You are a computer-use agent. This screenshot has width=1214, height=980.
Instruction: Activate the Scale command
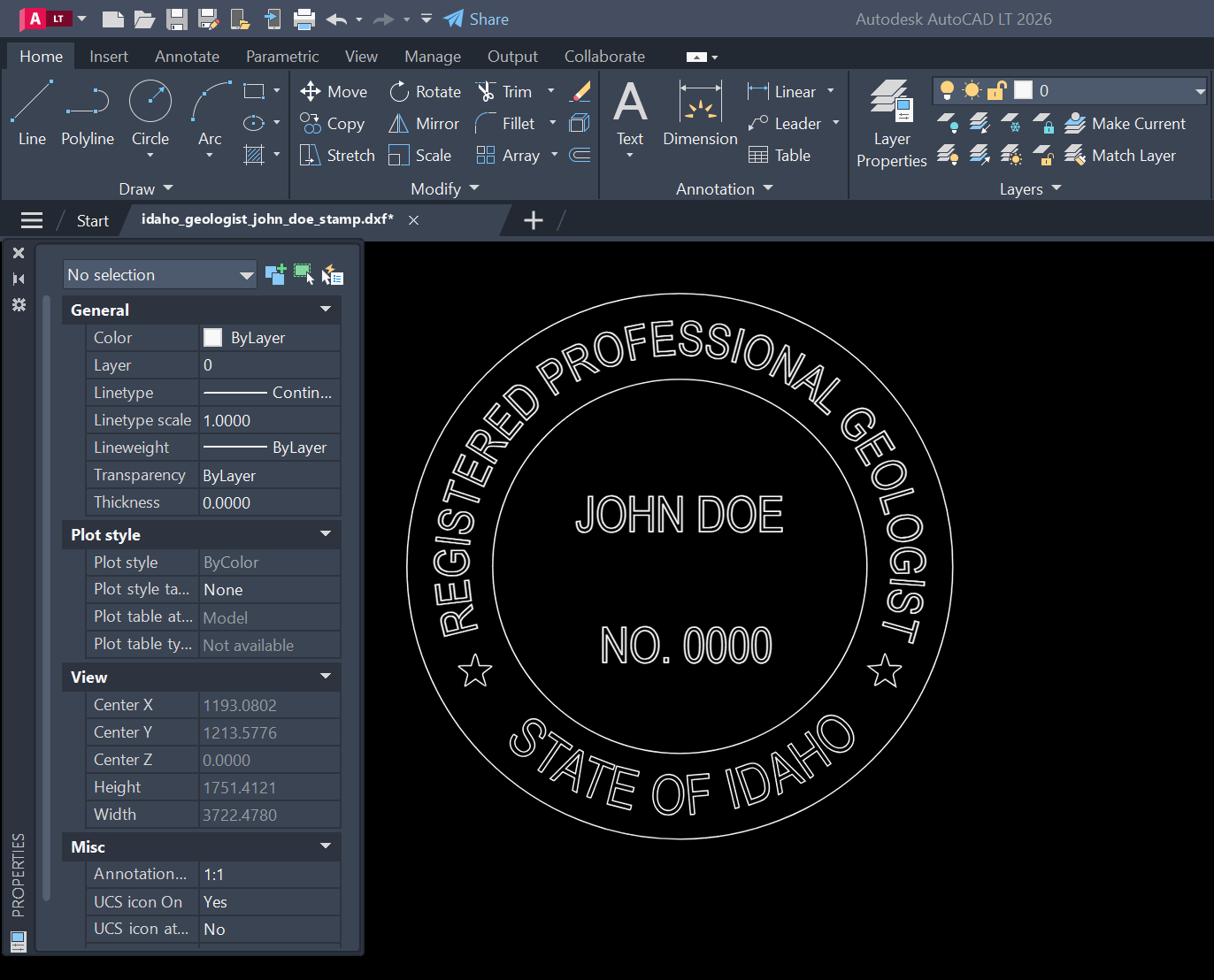click(x=420, y=156)
